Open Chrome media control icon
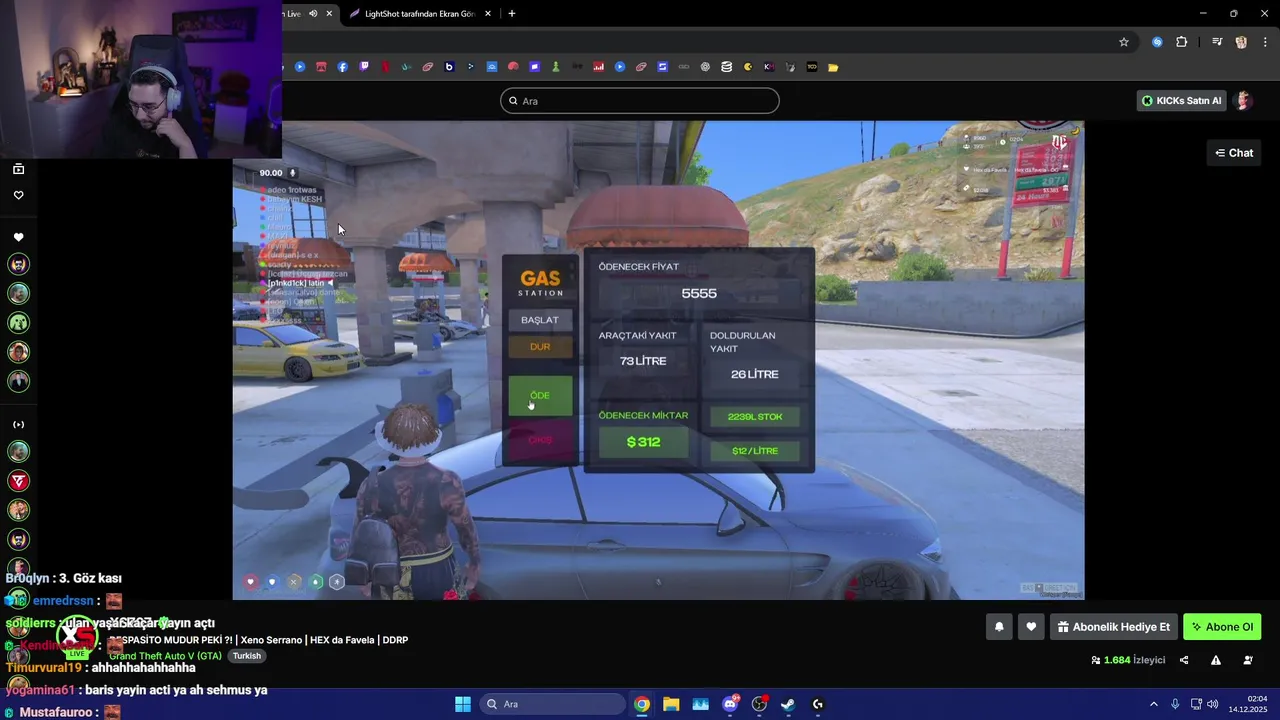Image resolution: width=1280 pixels, height=720 pixels. [x=1217, y=42]
